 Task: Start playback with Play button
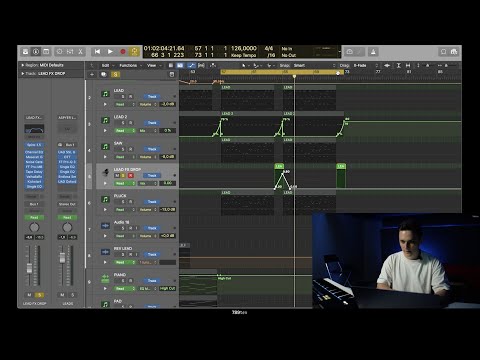click(x=110, y=52)
